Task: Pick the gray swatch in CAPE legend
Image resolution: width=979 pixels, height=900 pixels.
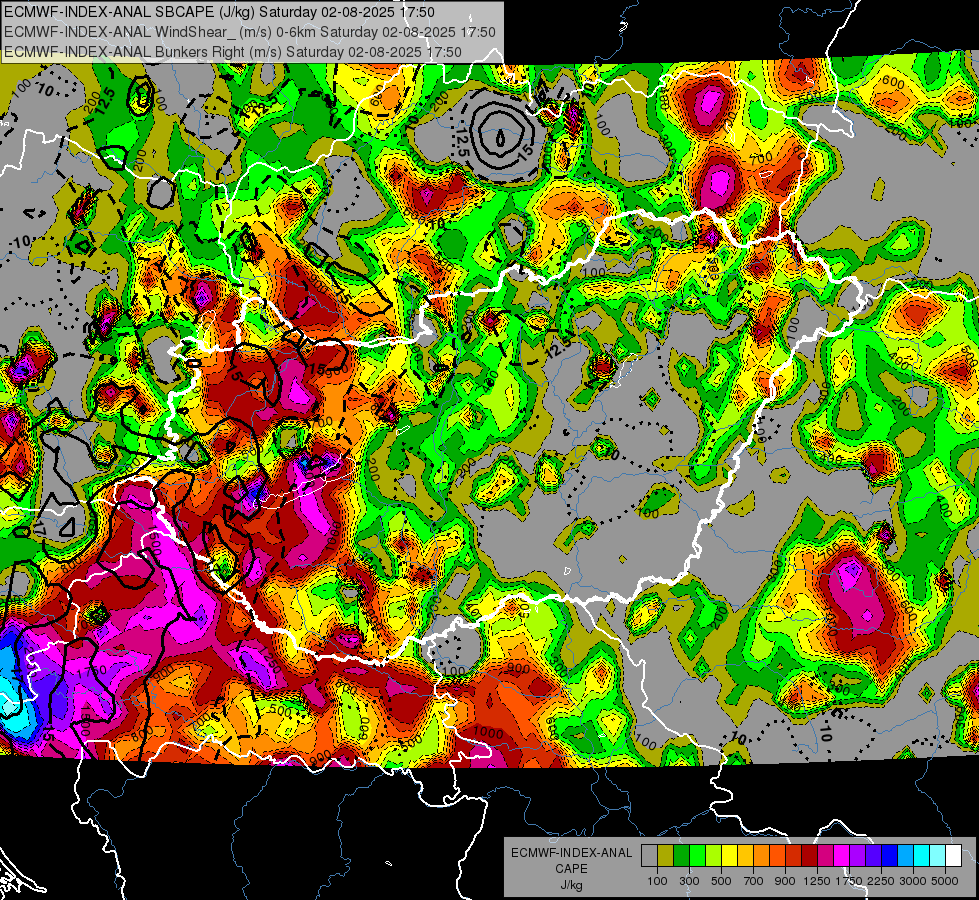Action: click(649, 855)
